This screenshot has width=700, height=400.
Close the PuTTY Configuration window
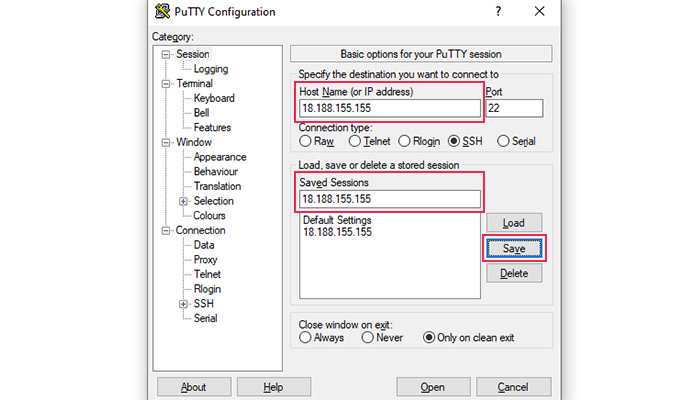pos(539,11)
